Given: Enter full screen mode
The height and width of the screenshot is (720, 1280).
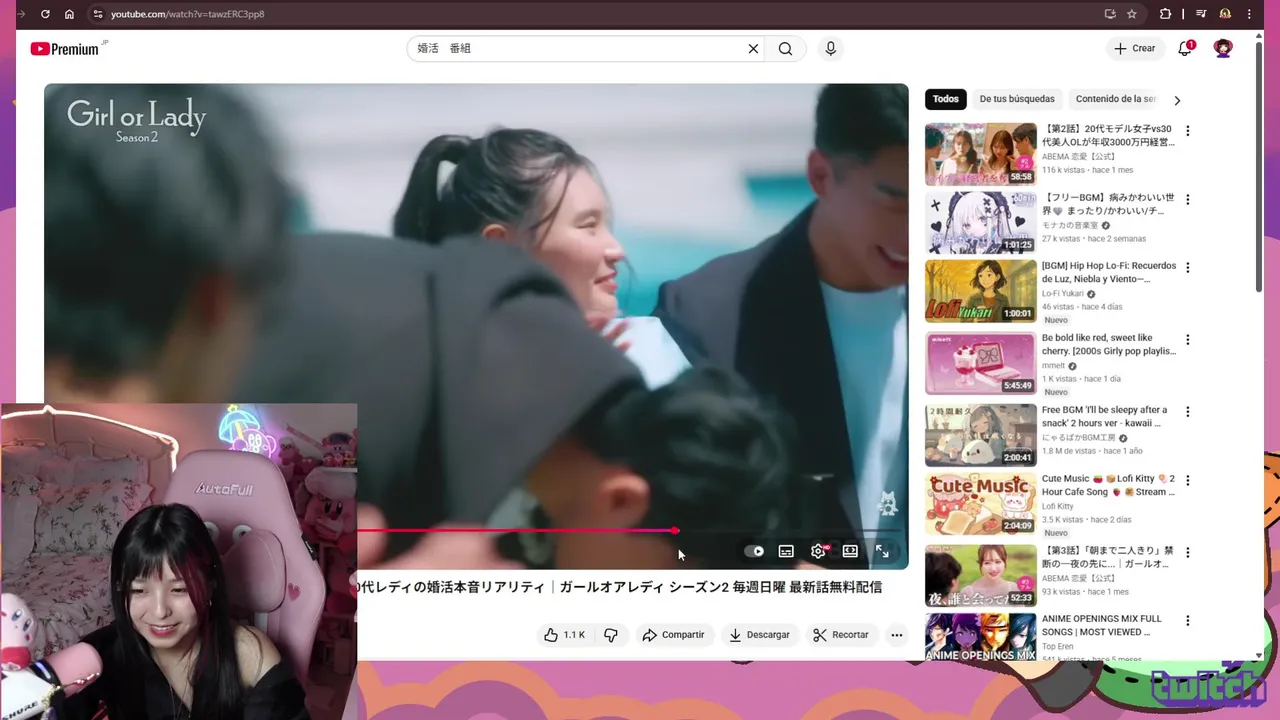Looking at the screenshot, I should 882,551.
